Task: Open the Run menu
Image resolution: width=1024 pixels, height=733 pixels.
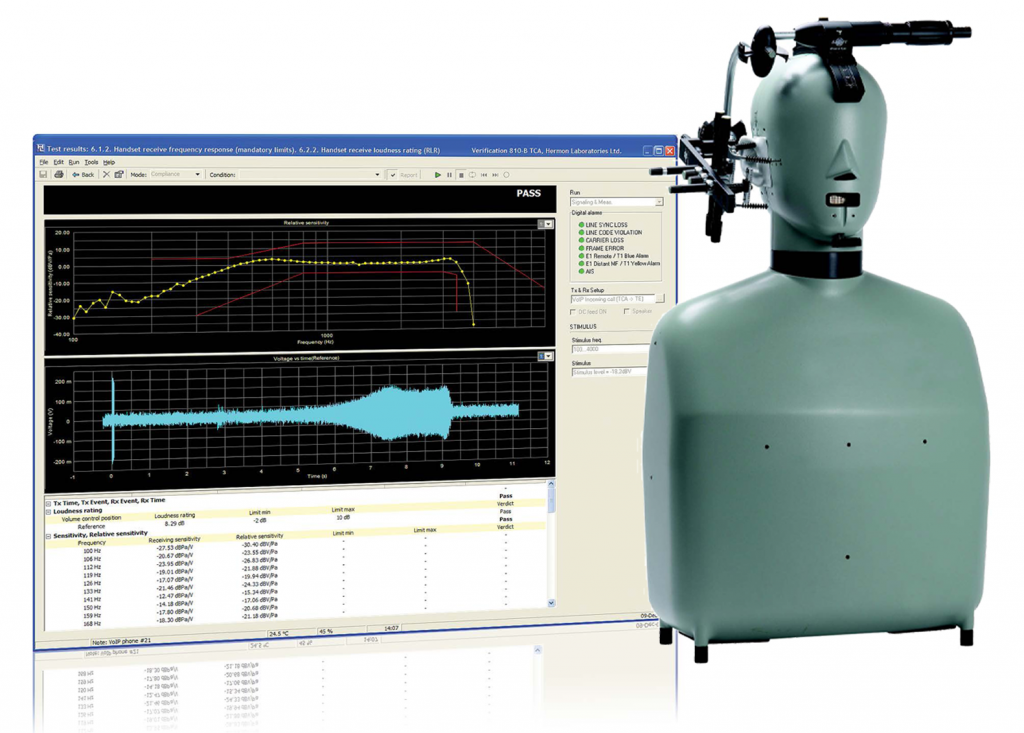Action: click(74, 162)
